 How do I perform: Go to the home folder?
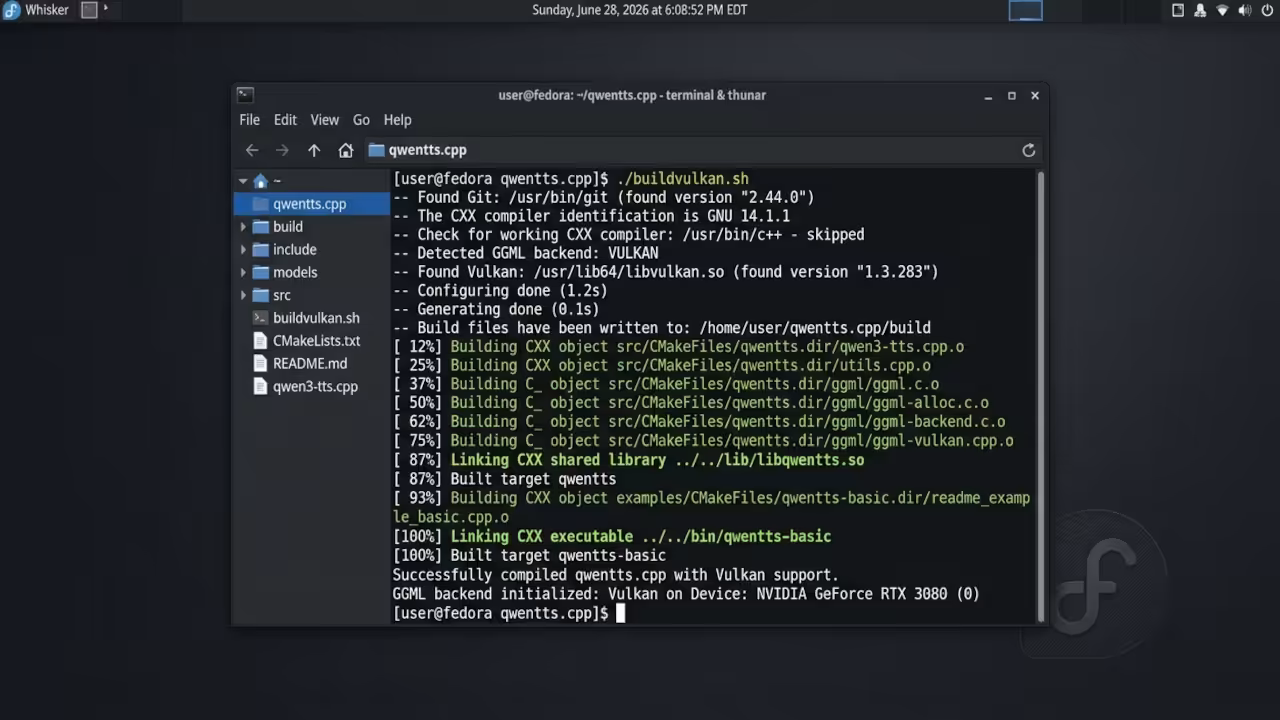coord(346,150)
